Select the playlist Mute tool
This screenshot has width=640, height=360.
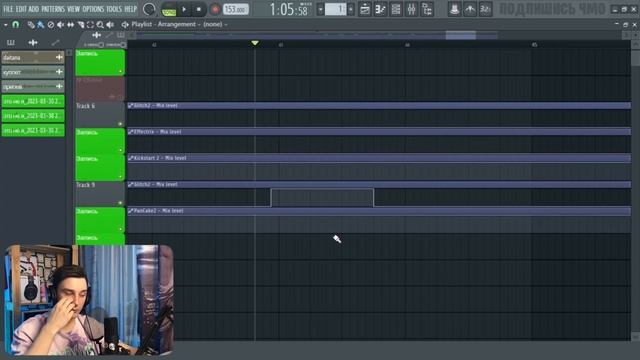pos(60,25)
